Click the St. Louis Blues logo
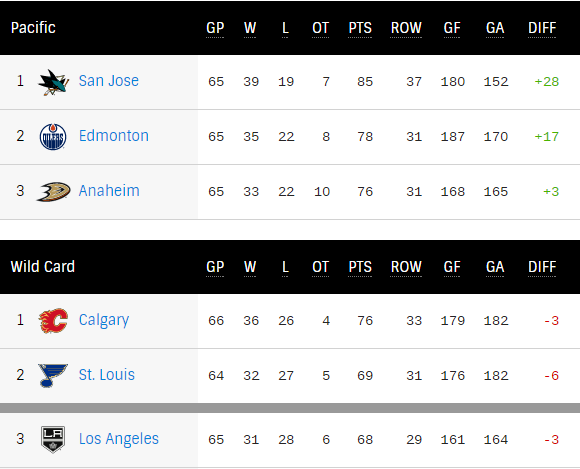The height and width of the screenshot is (469, 580). (x=53, y=375)
